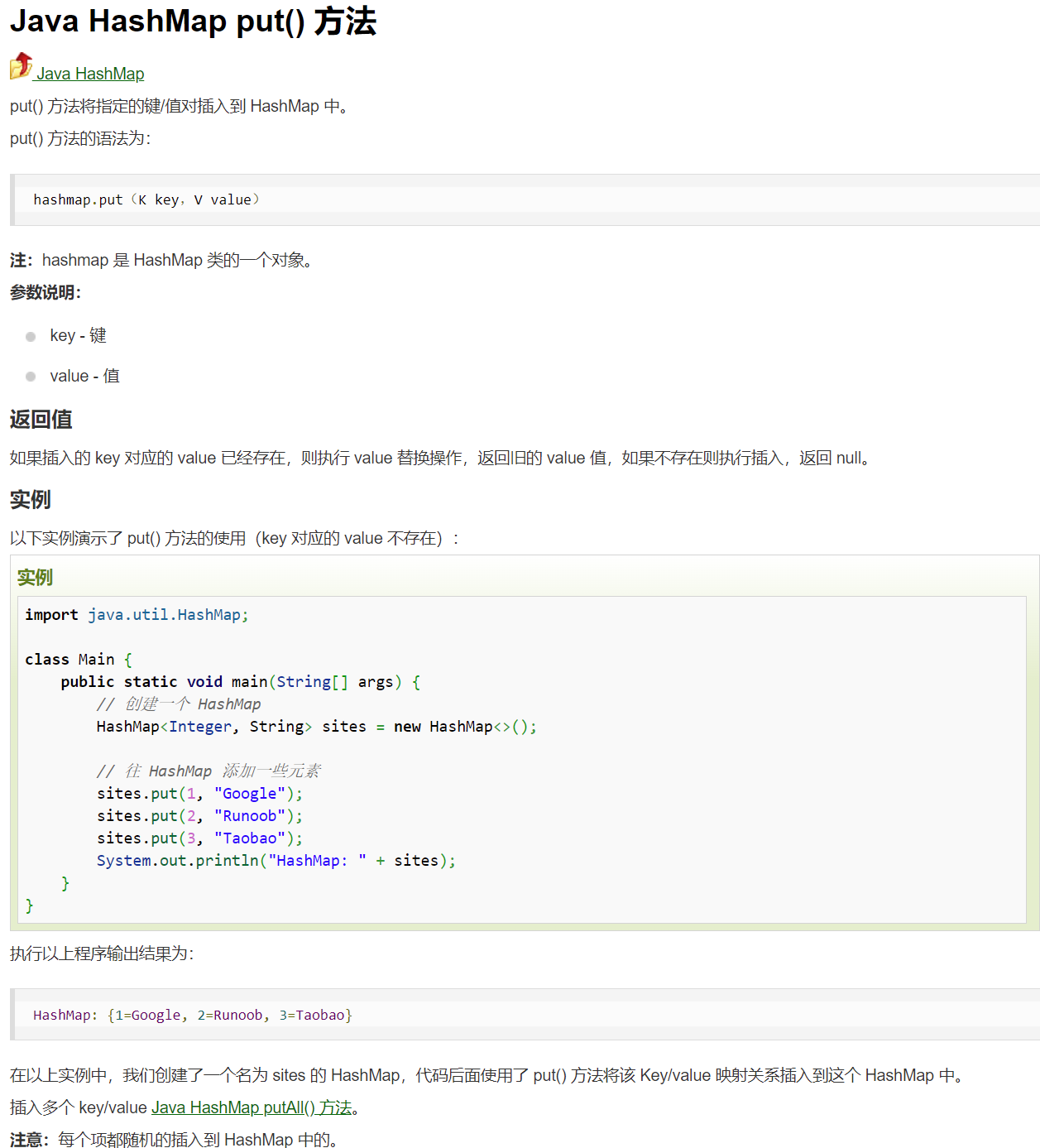Click the up-arrow folder icon beside Java HashMap
The image size is (1040, 1148).
click(x=22, y=66)
